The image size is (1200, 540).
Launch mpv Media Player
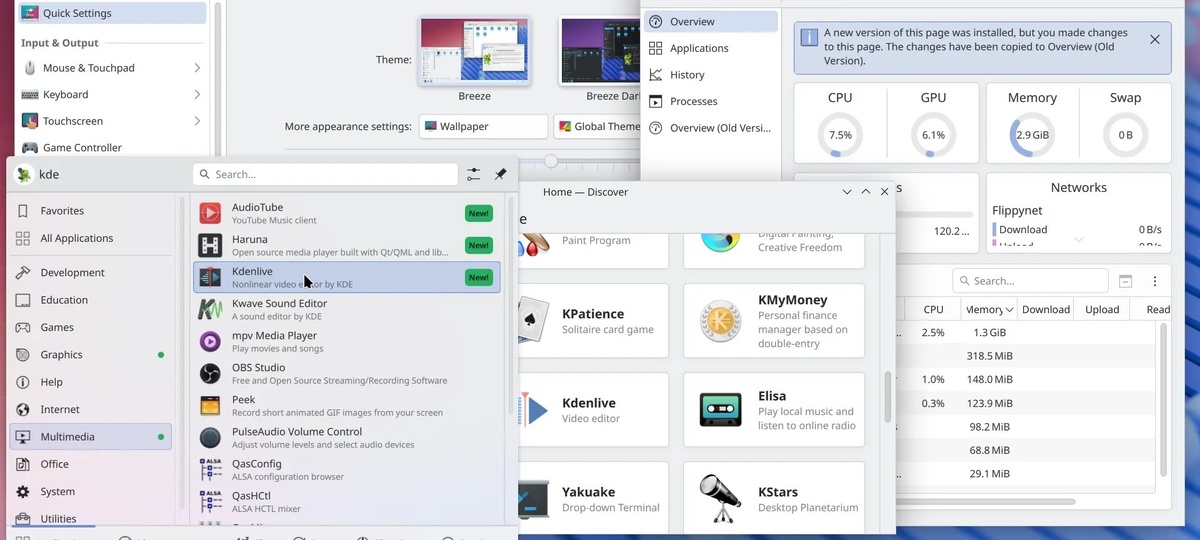click(346, 341)
